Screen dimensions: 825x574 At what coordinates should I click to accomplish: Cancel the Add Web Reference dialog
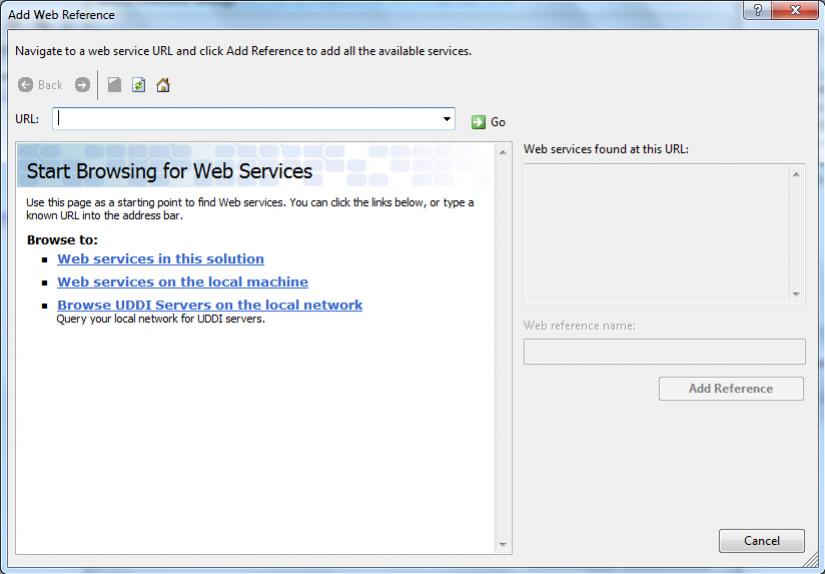click(761, 540)
